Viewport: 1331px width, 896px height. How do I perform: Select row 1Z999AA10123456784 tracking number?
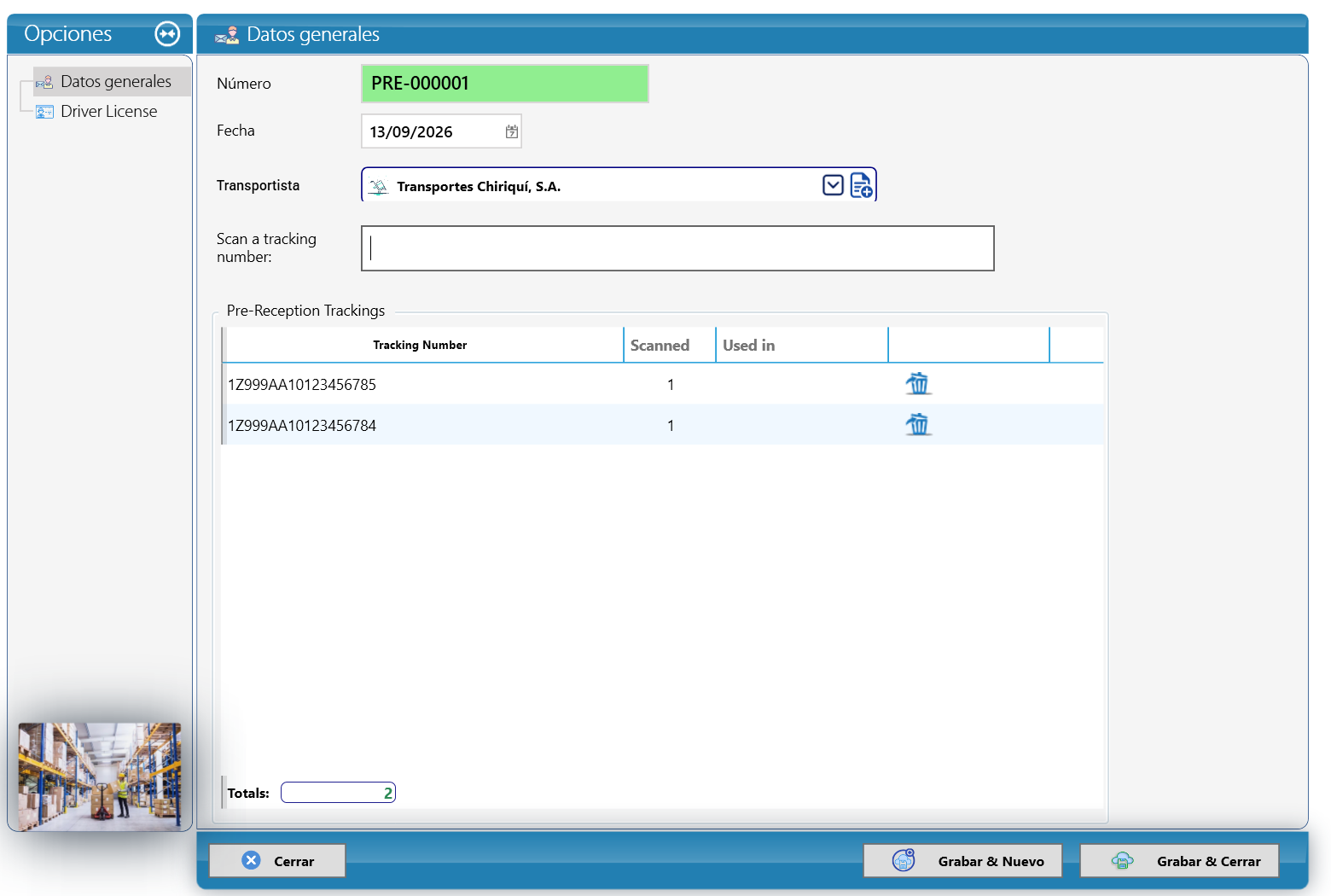pos(302,426)
